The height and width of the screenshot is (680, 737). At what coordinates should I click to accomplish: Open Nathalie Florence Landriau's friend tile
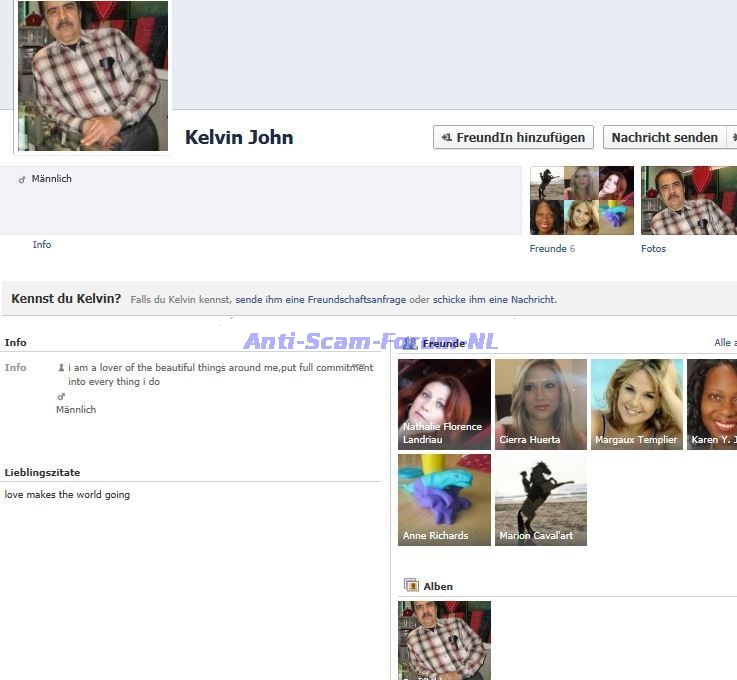click(x=444, y=404)
